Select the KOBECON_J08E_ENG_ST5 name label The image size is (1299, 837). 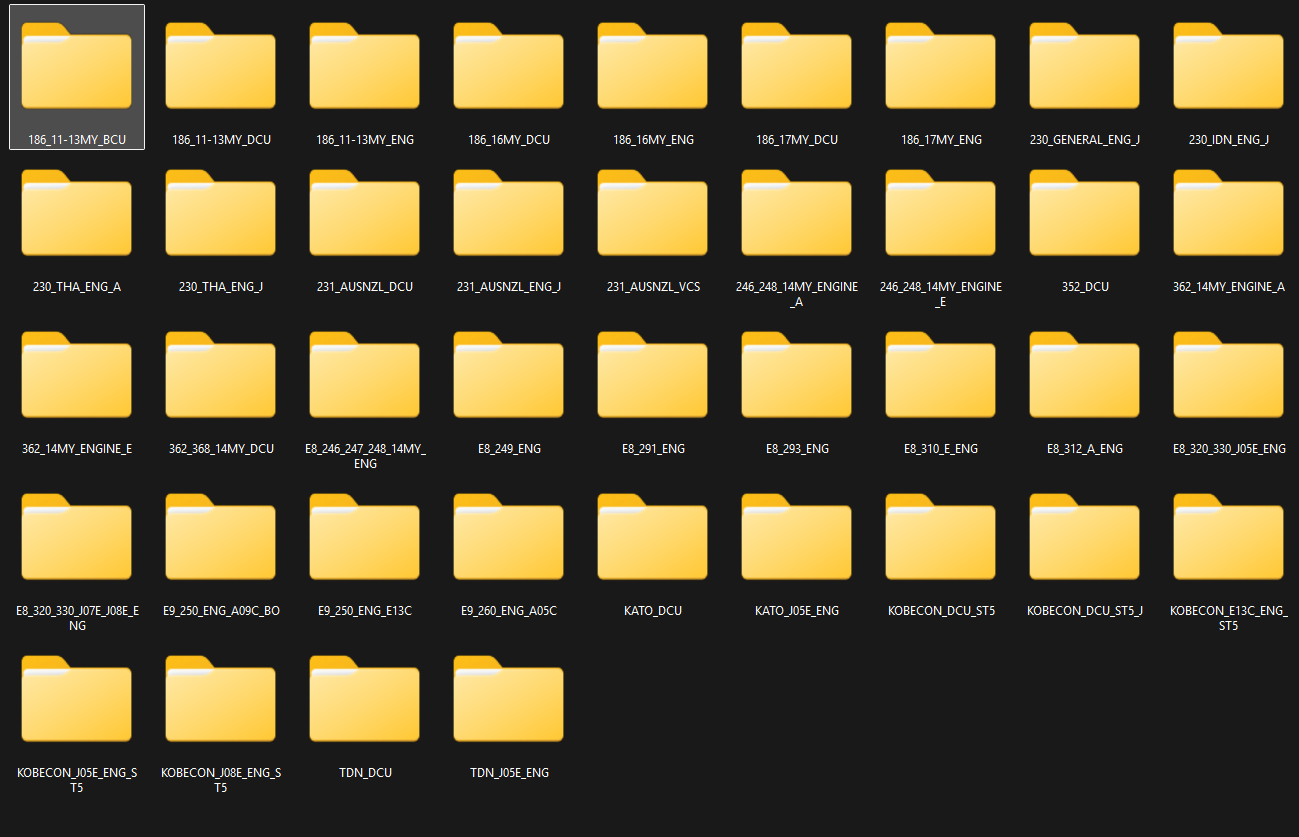click(x=221, y=781)
